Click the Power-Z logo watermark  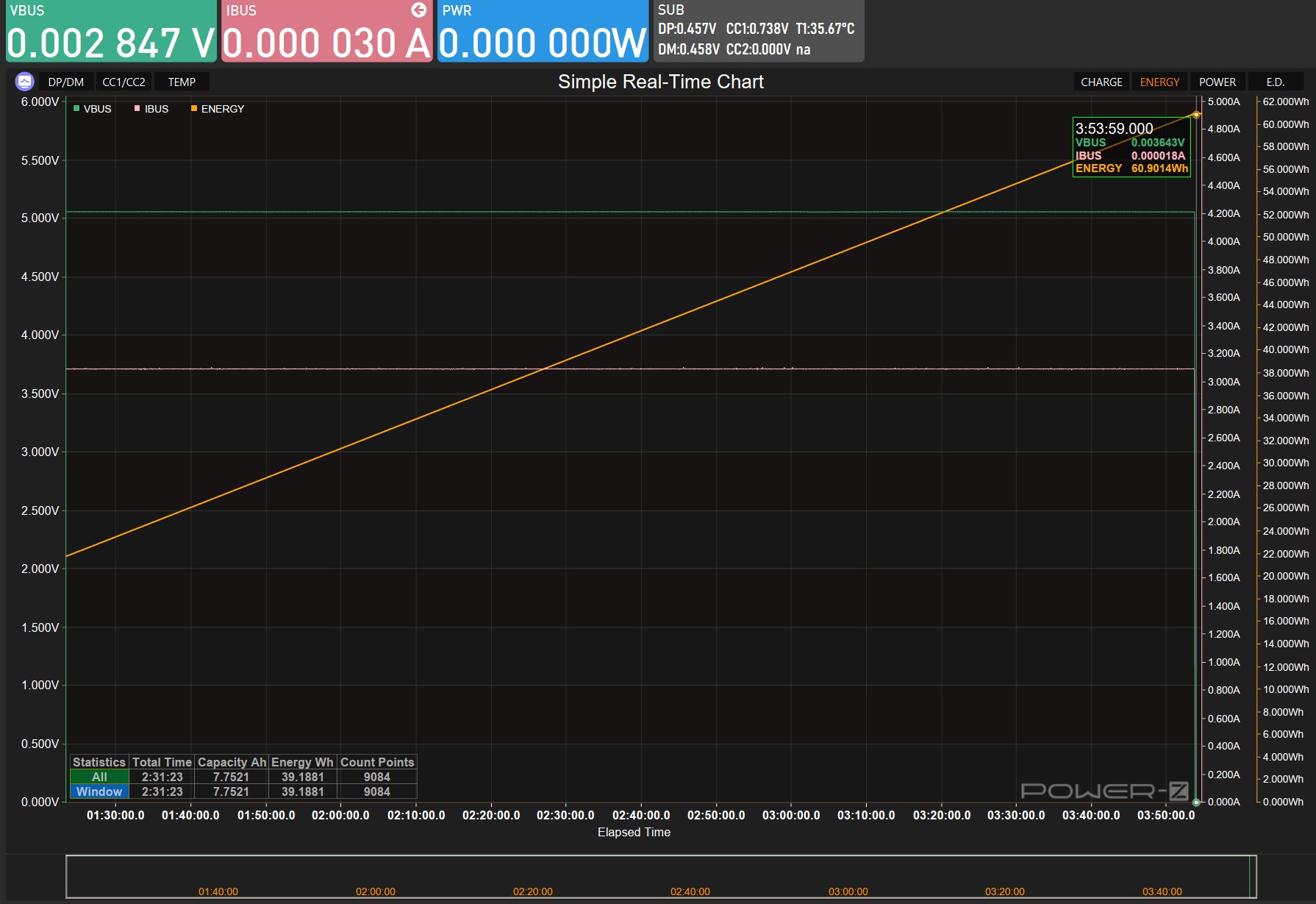tap(1105, 791)
